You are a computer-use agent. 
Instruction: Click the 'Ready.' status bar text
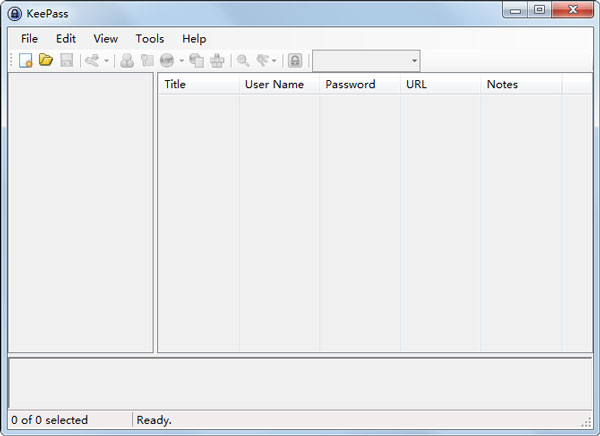[x=154, y=420]
